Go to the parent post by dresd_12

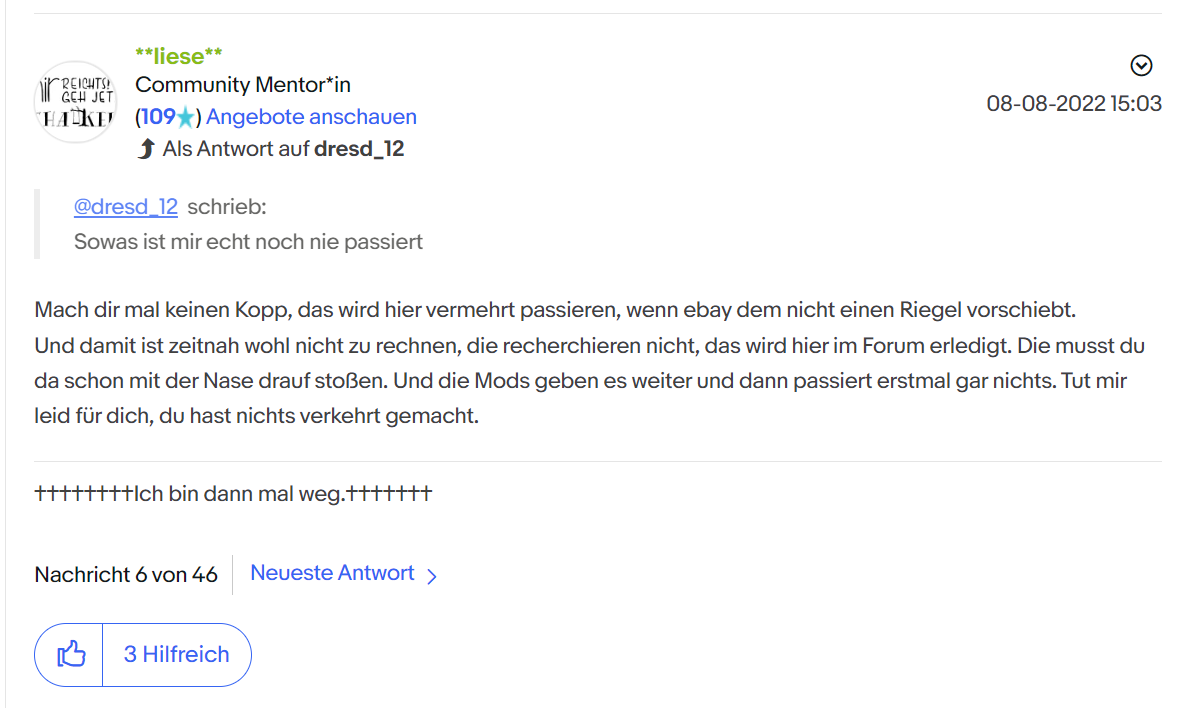pos(359,148)
